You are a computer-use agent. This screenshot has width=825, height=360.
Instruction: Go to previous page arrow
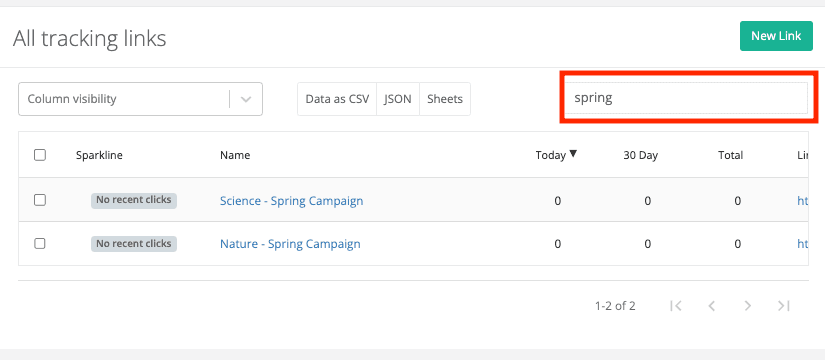click(x=712, y=306)
